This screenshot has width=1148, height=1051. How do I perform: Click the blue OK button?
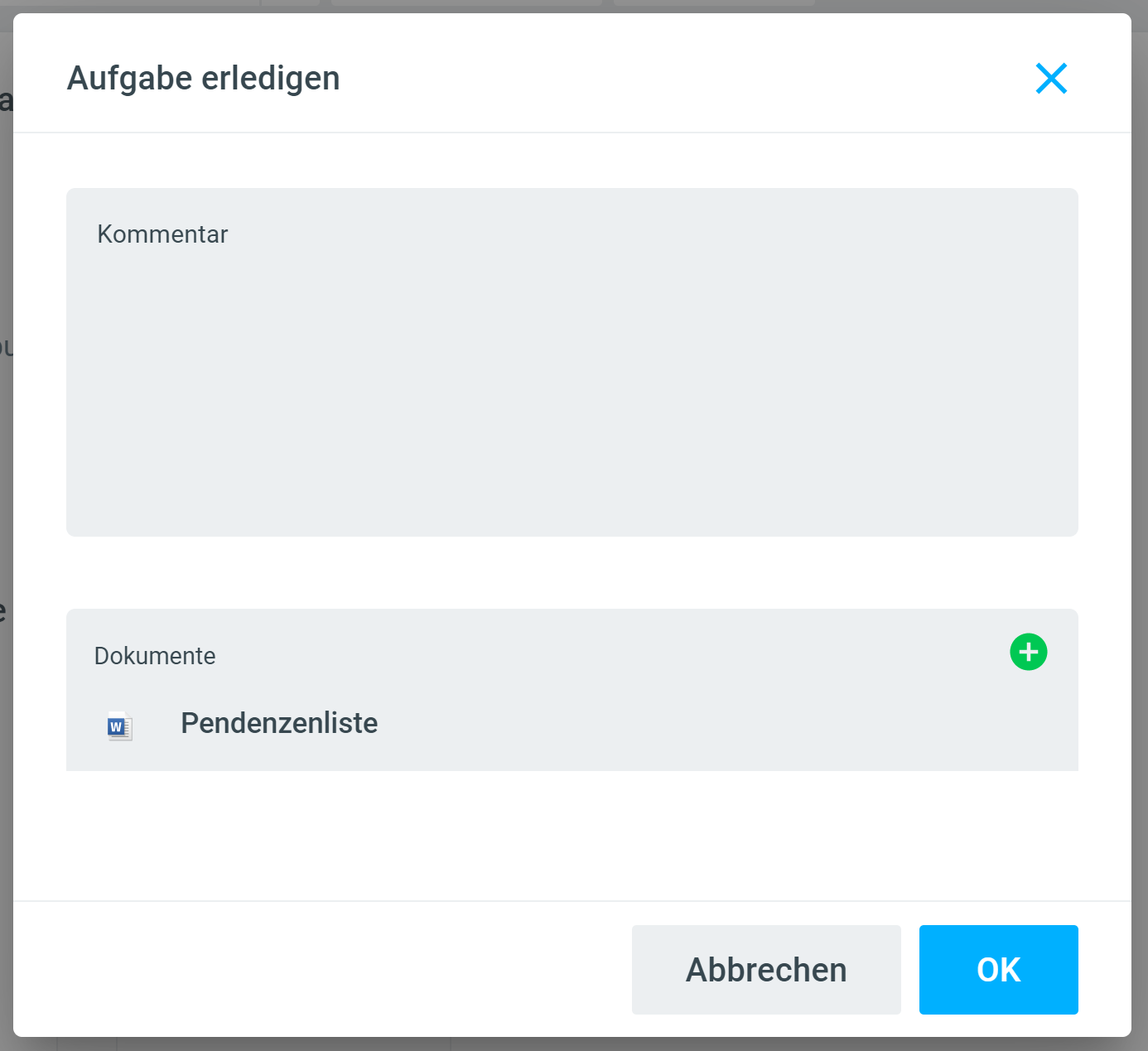coord(998,970)
